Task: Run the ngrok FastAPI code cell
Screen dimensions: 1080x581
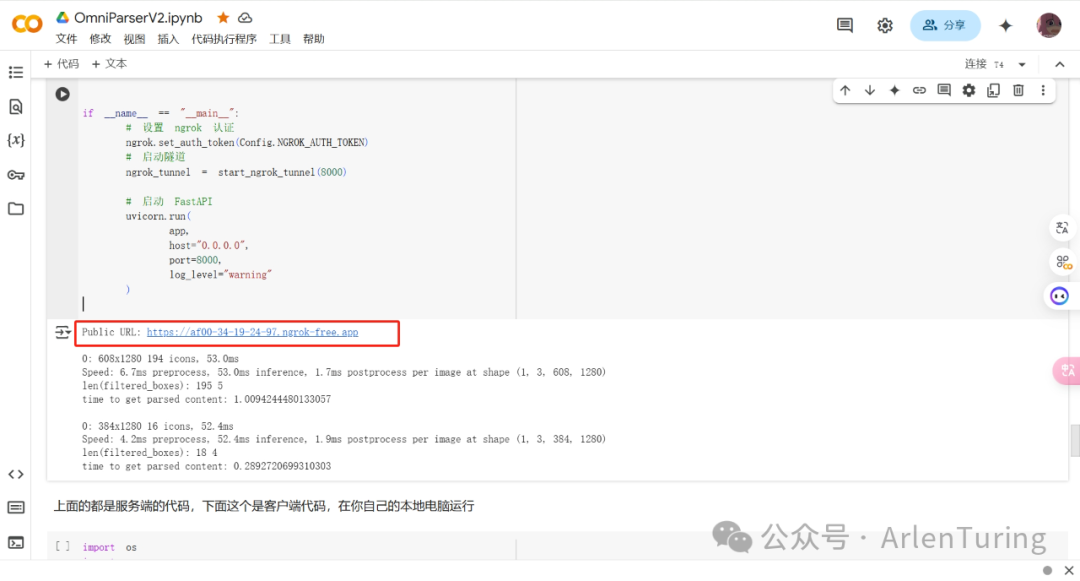Action: [63, 94]
